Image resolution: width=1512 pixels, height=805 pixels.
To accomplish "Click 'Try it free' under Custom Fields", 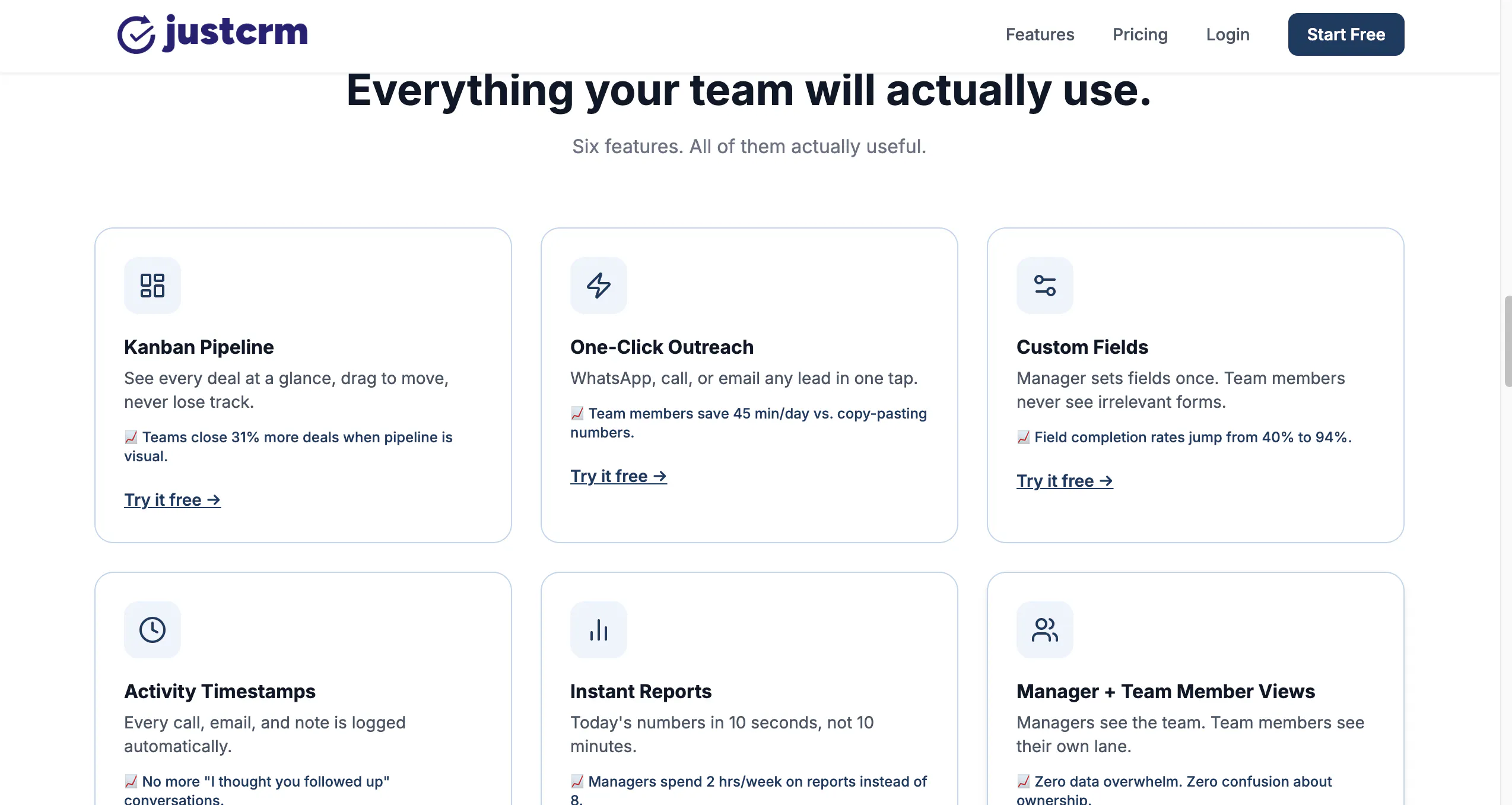I will pyautogui.click(x=1065, y=481).
